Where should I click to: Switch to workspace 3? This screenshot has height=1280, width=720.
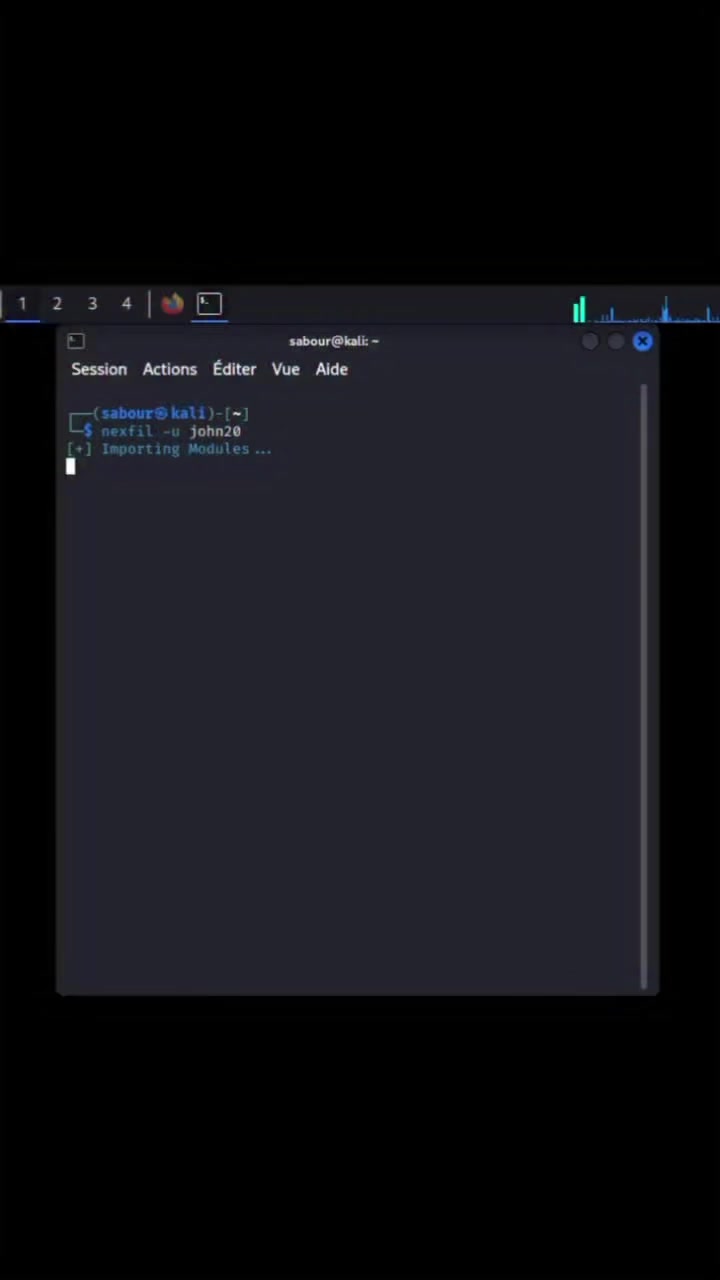point(92,303)
